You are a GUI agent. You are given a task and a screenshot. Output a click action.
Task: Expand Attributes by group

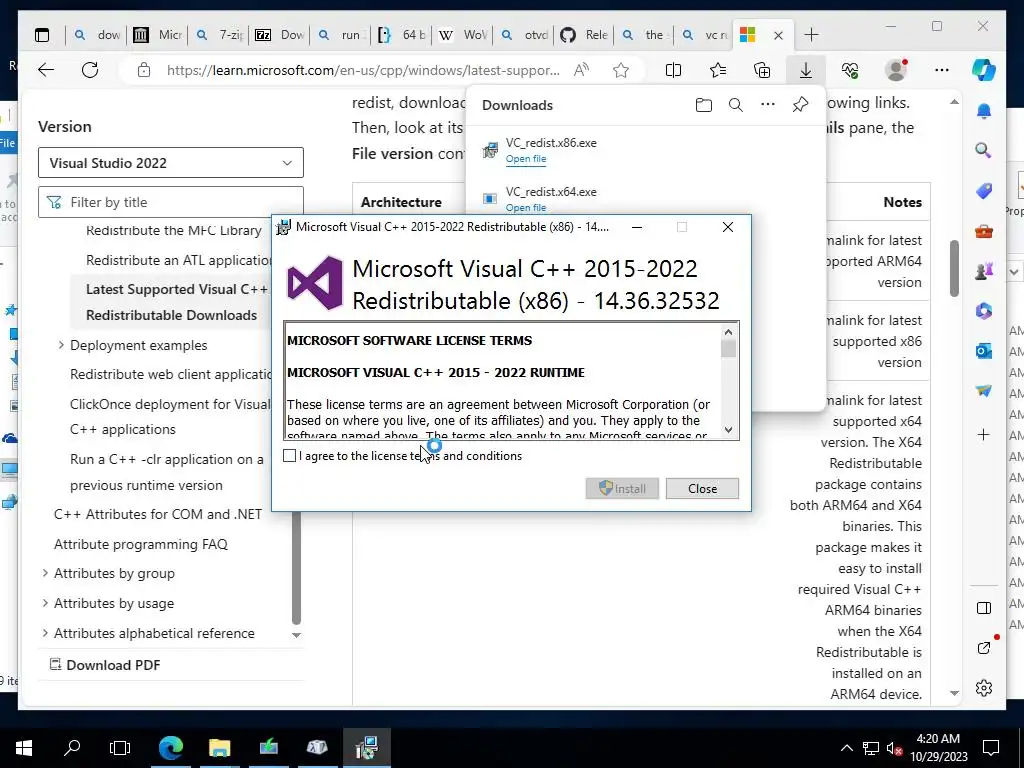coord(45,573)
